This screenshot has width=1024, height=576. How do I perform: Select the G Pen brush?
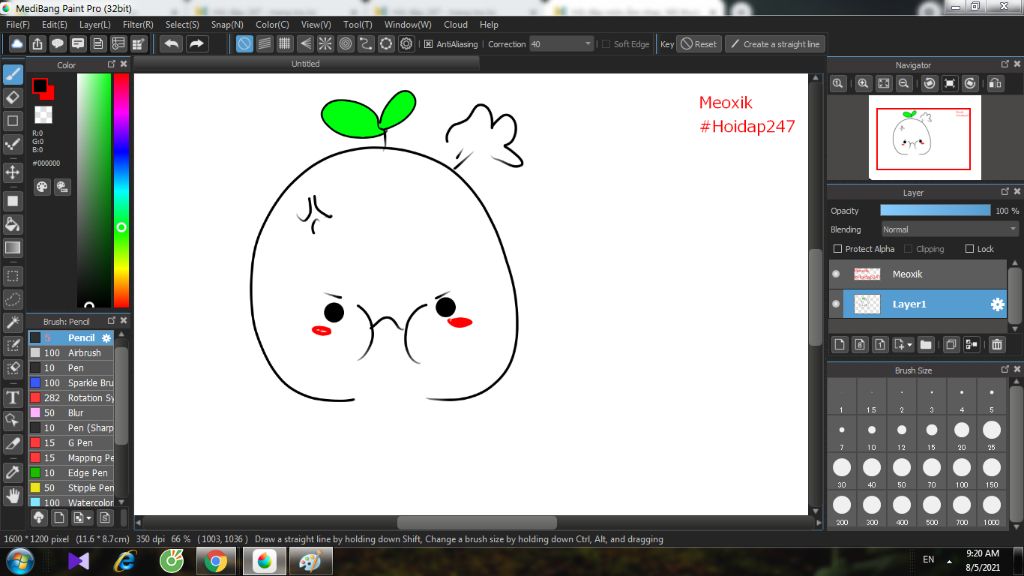click(71, 443)
